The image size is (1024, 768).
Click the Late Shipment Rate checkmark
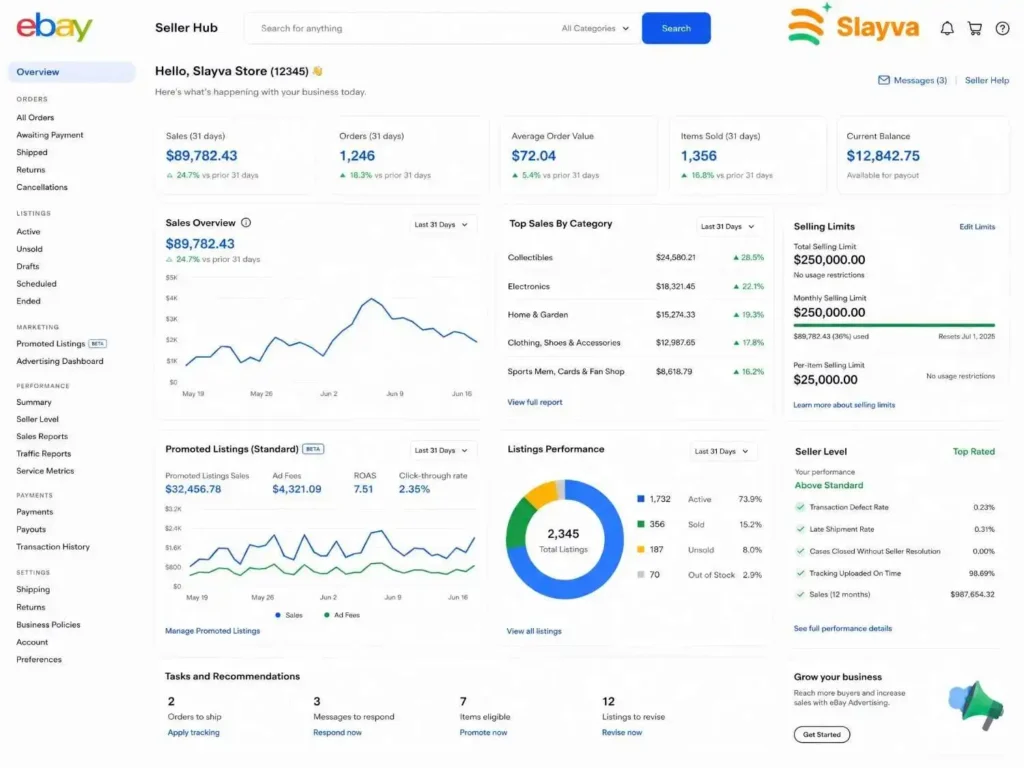pyautogui.click(x=800, y=529)
